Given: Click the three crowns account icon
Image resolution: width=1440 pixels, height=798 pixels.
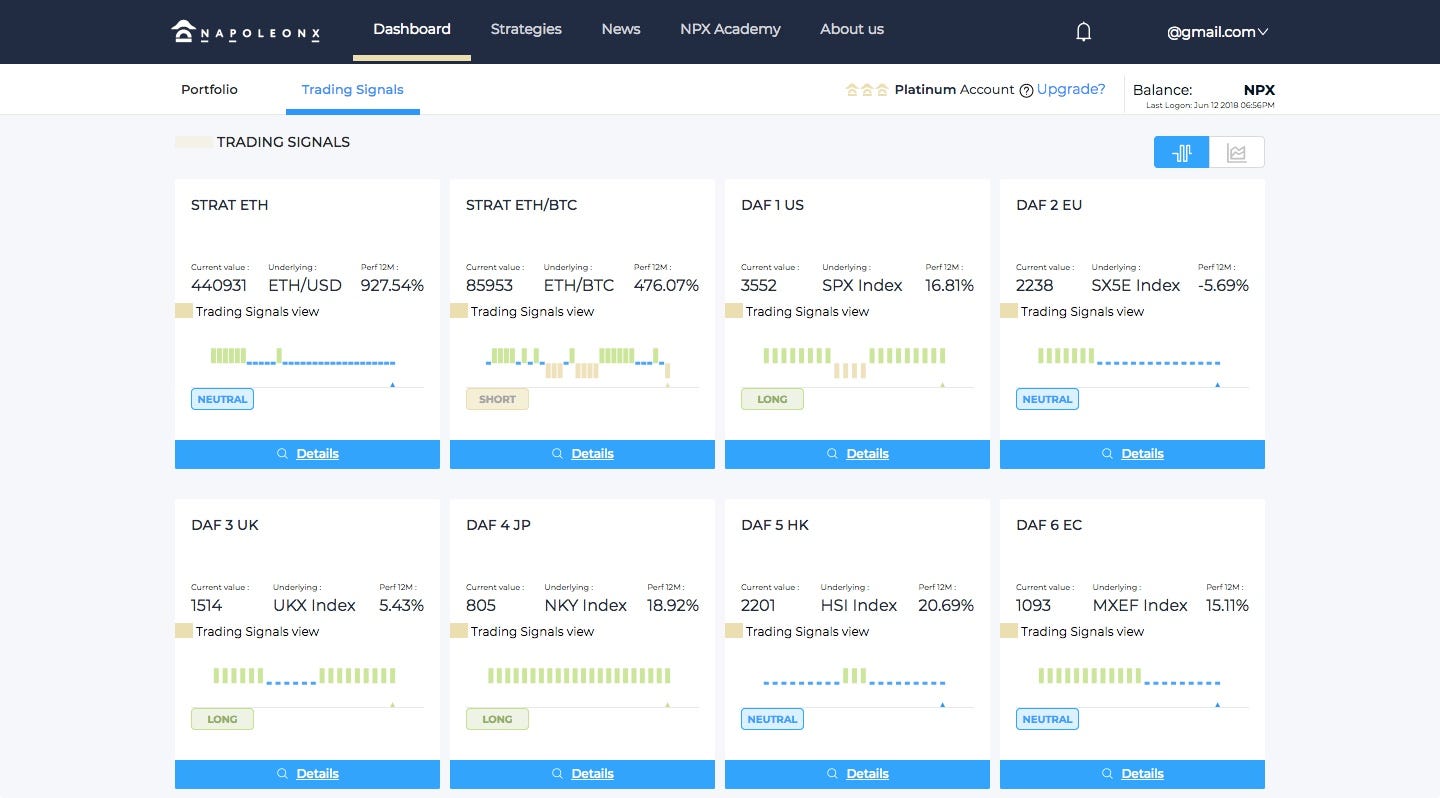Looking at the screenshot, I should point(867,90).
